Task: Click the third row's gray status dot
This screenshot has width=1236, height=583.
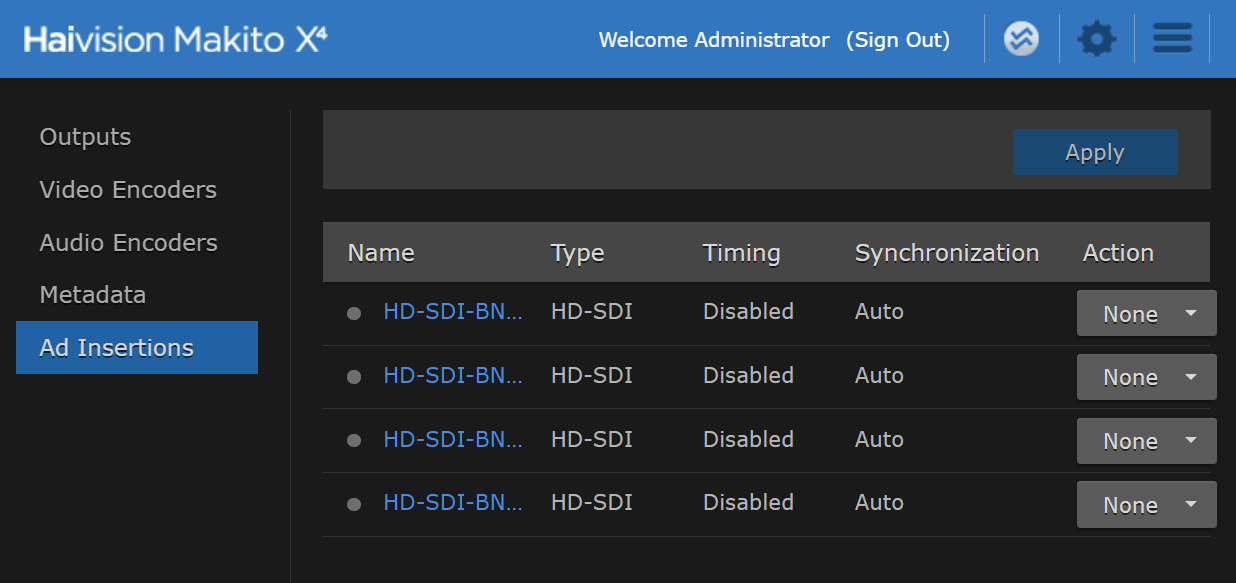Action: pos(353,440)
